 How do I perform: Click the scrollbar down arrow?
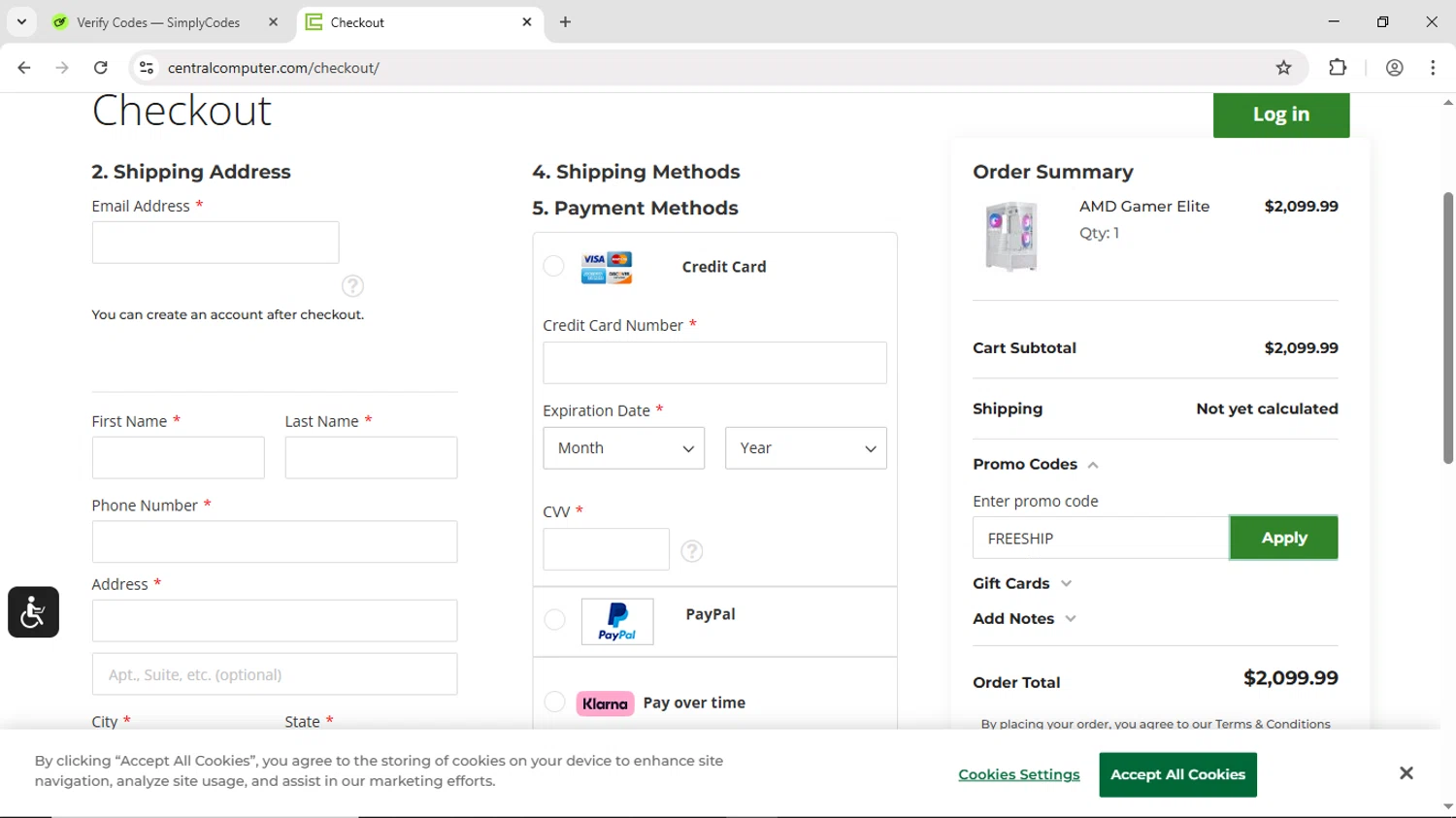pos(1447,807)
